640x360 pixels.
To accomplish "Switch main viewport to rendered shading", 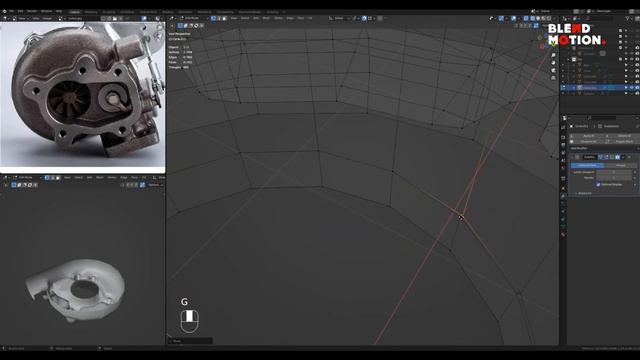I will pyautogui.click(x=549, y=18).
